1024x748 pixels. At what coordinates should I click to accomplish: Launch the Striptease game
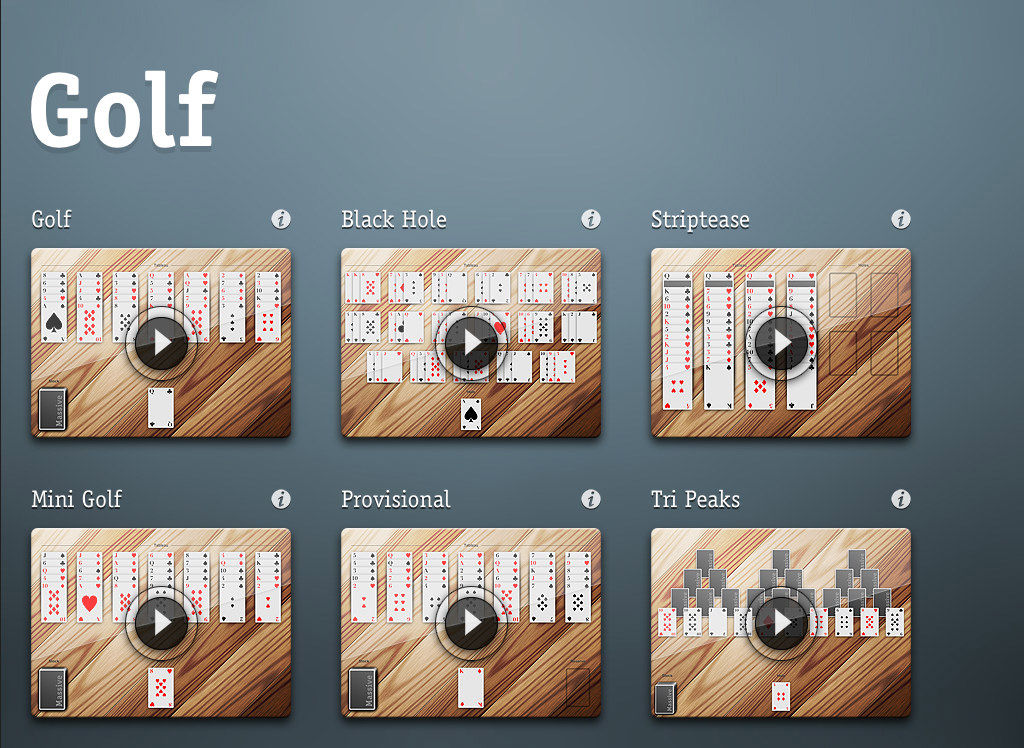[x=781, y=343]
